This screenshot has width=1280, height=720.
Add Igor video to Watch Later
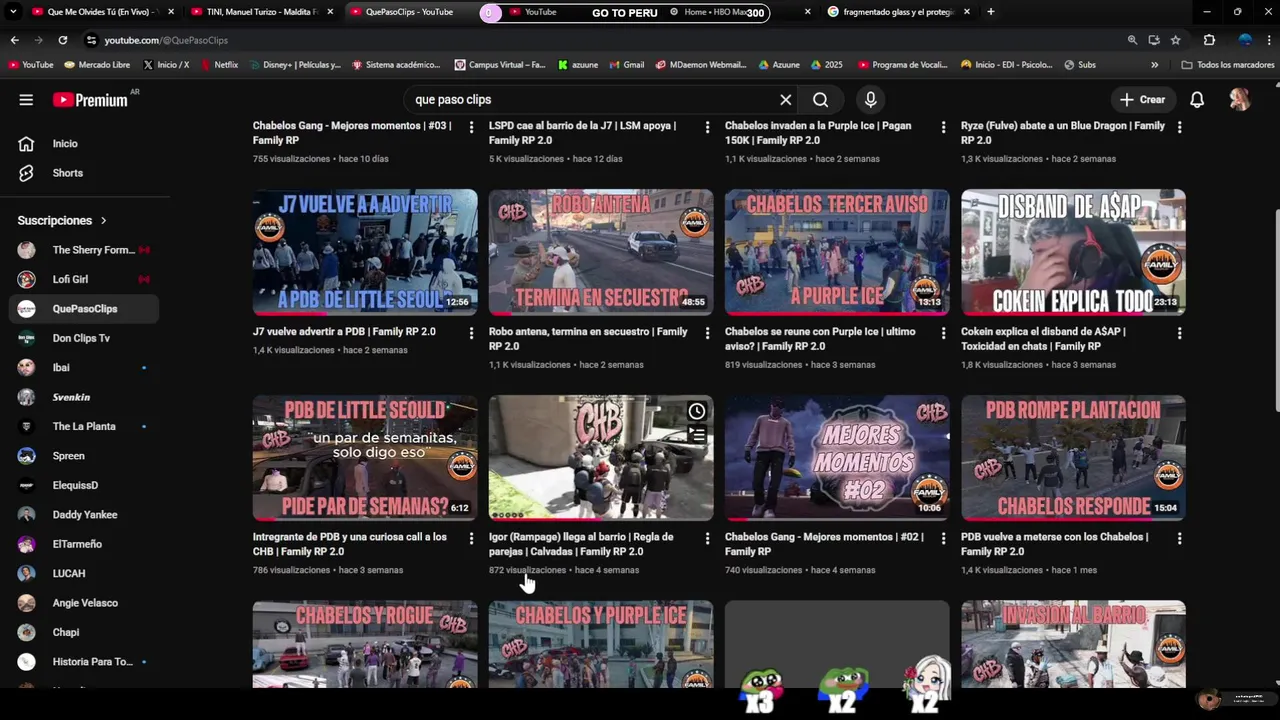[x=697, y=411]
